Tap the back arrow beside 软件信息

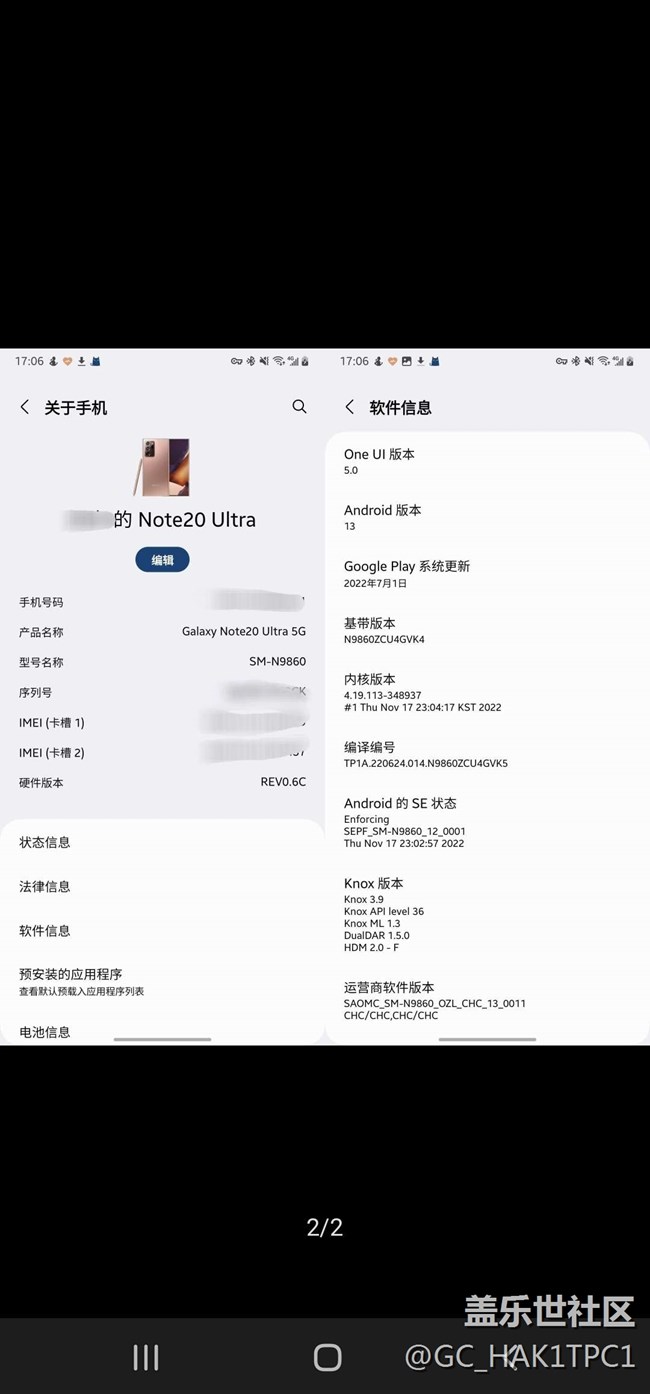(x=349, y=407)
